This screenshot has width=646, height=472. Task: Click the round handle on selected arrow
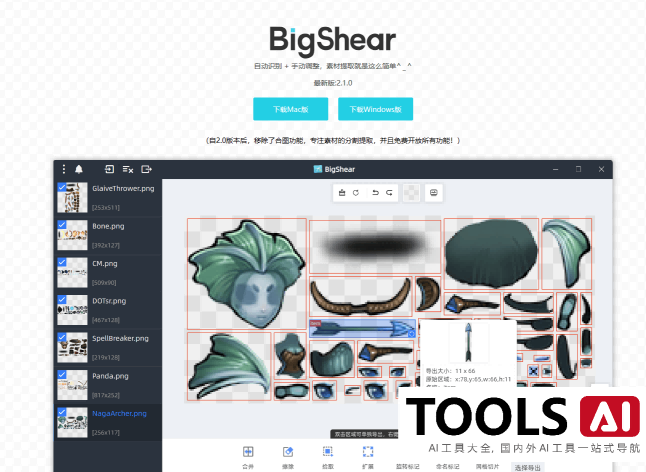(x=411, y=334)
